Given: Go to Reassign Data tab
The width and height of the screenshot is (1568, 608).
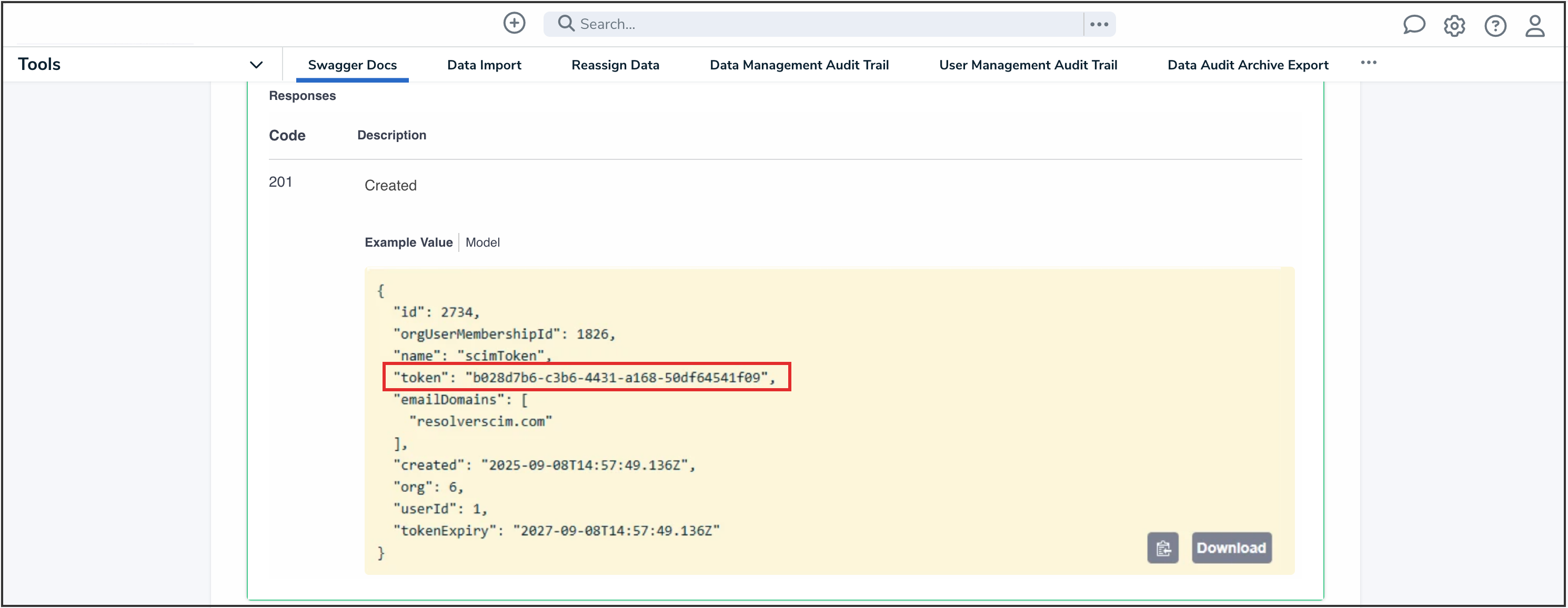Looking at the screenshot, I should pos(615,65).
